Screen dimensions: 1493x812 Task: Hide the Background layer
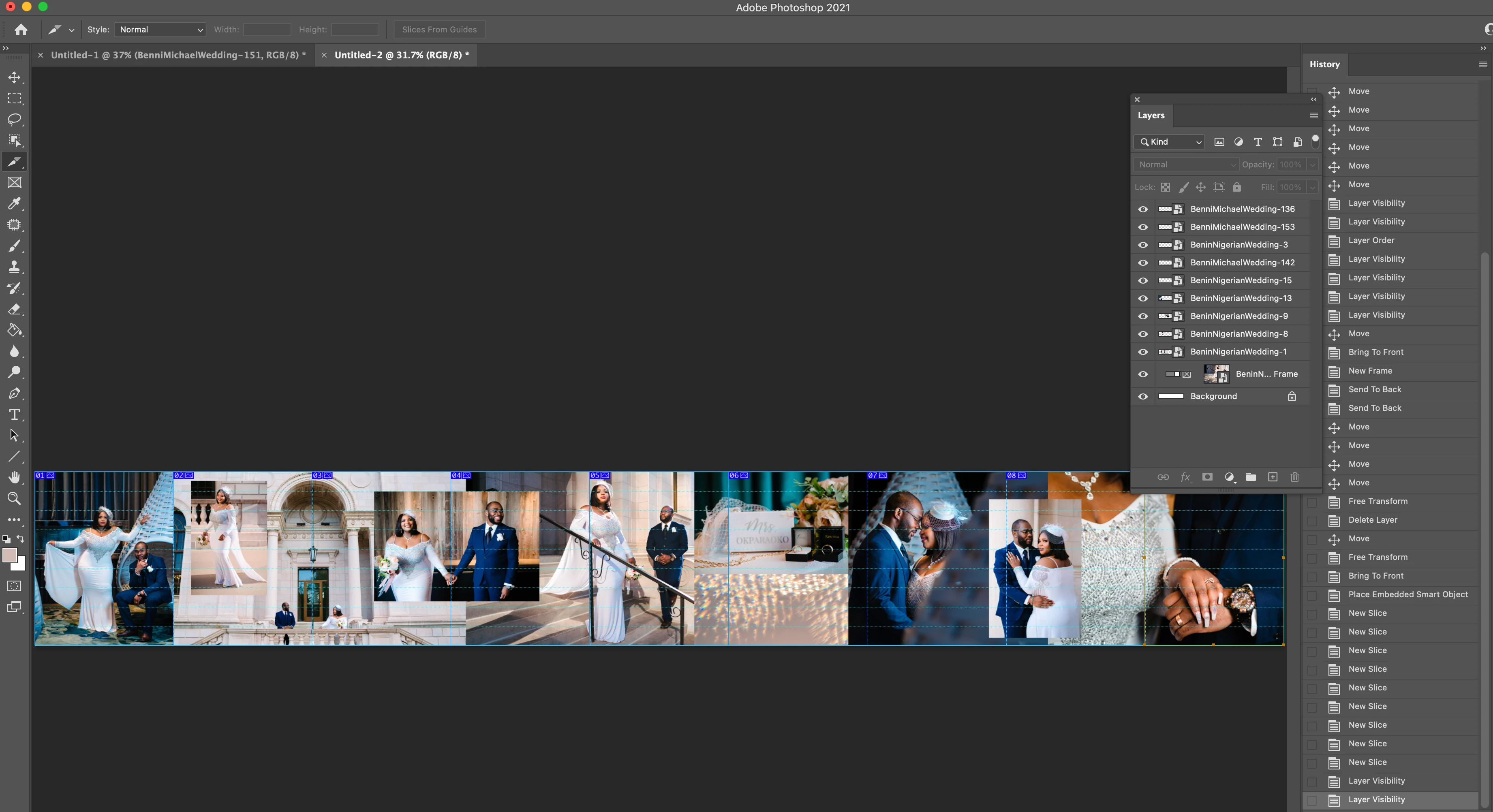tap(1143, 396)
